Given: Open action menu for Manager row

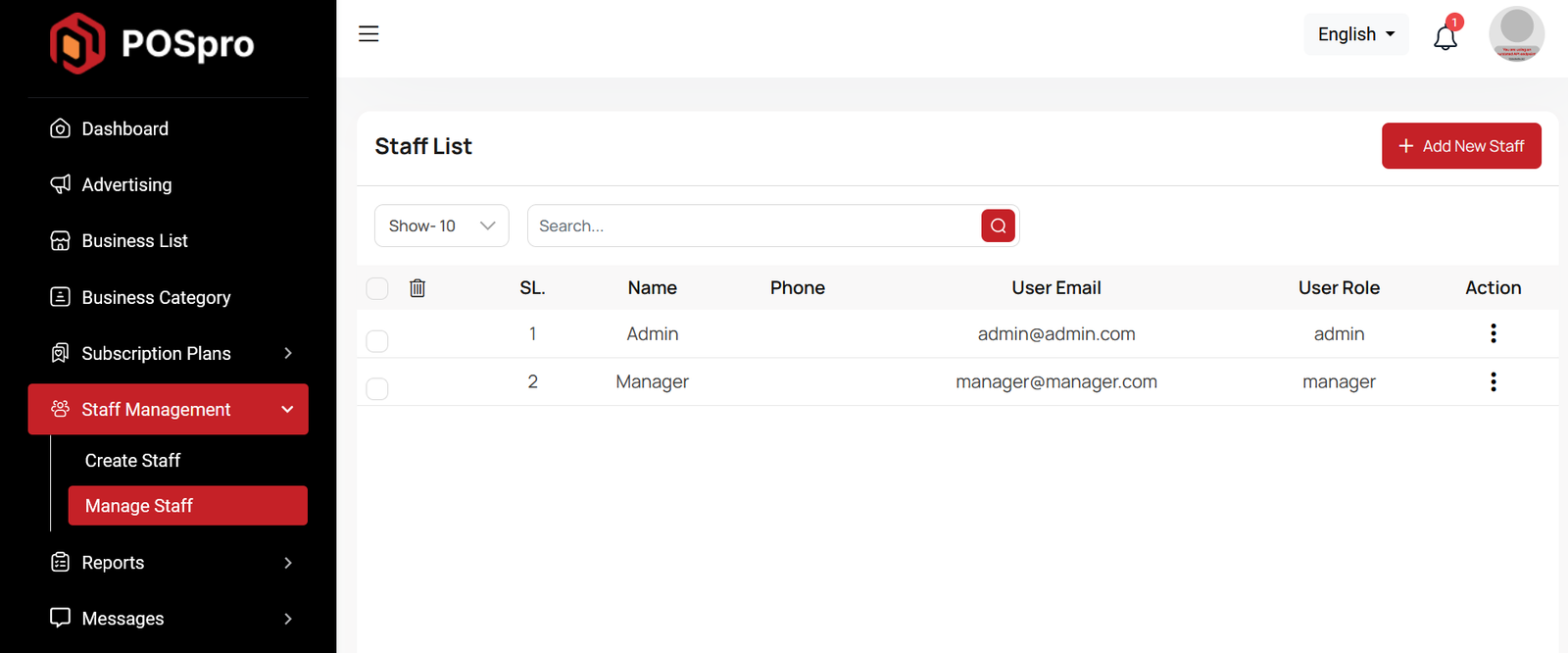Looking at the screenshot, I should 1493,381.
